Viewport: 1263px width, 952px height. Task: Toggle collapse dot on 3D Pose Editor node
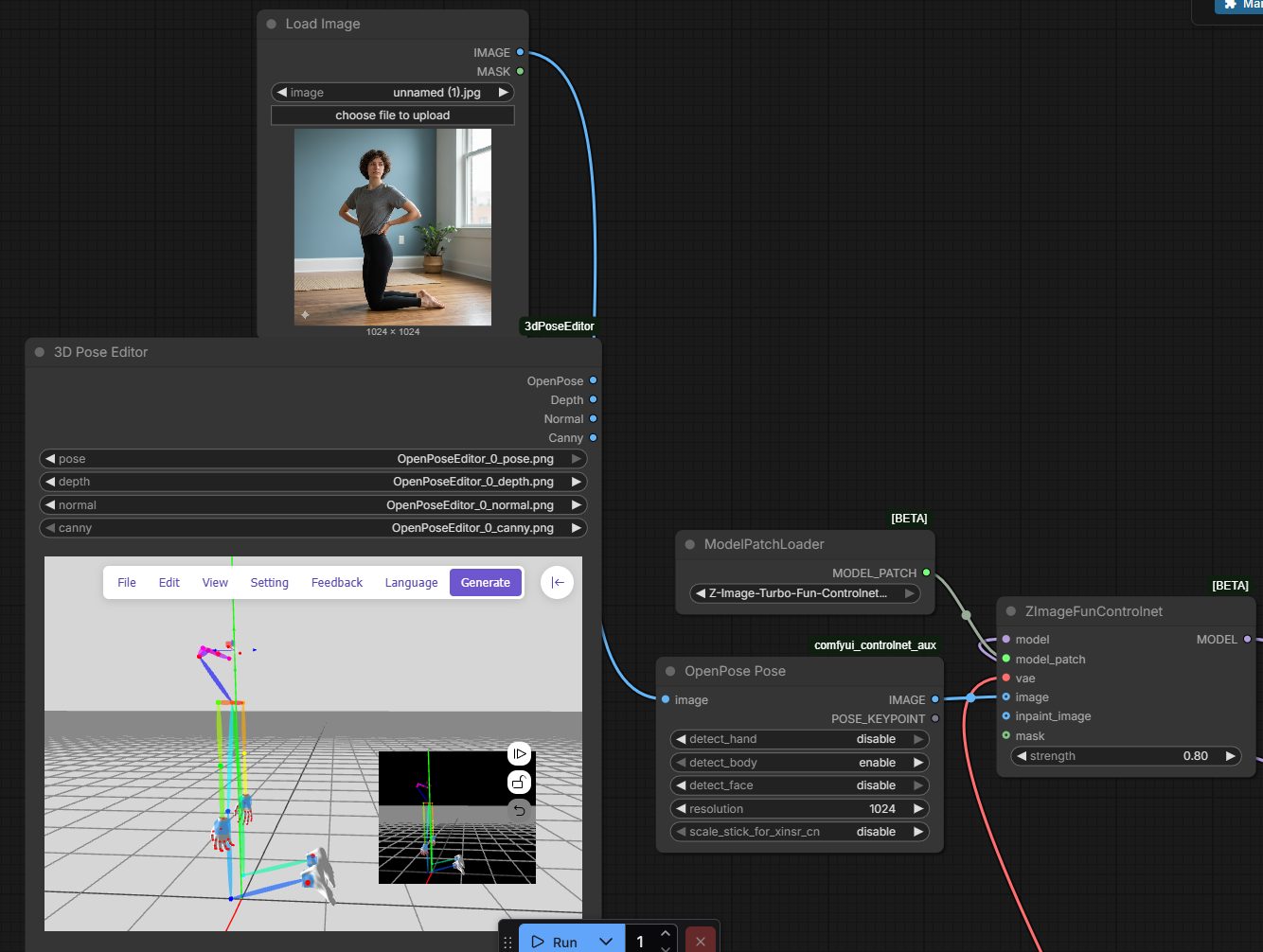point(40,352)
